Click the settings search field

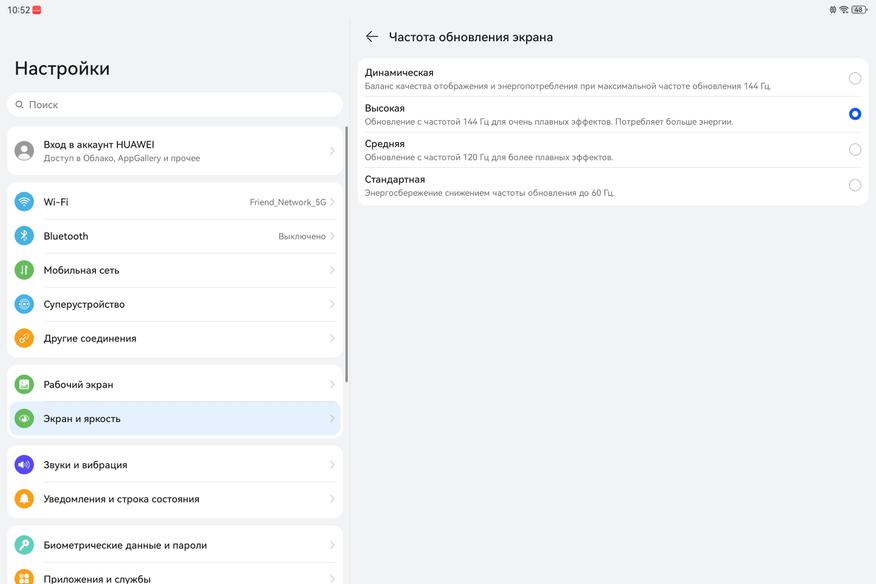pos(175,104)
